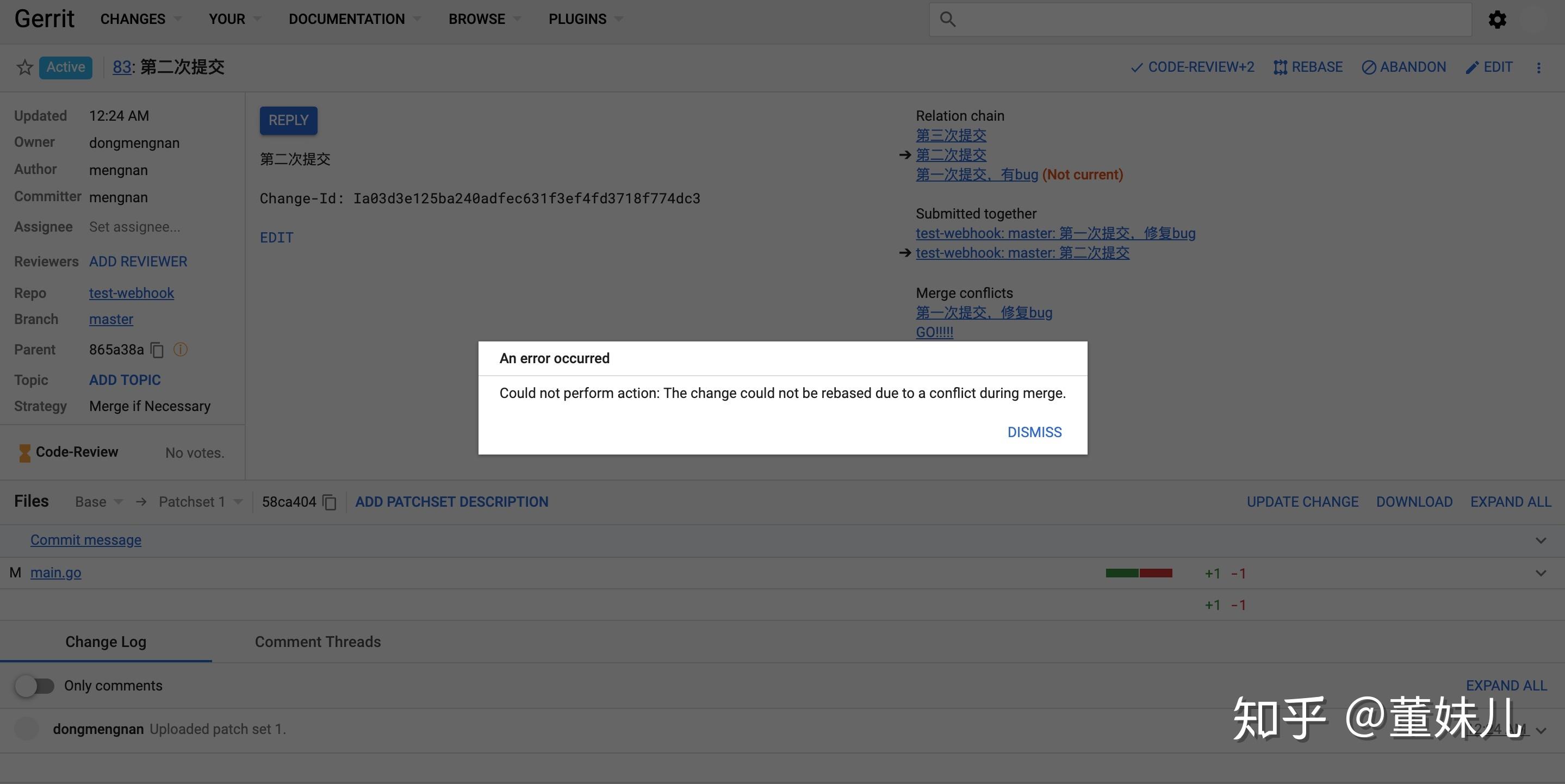1565x784 pixels.
Task: Star the change 第二次提交
Action: (24, 67)
